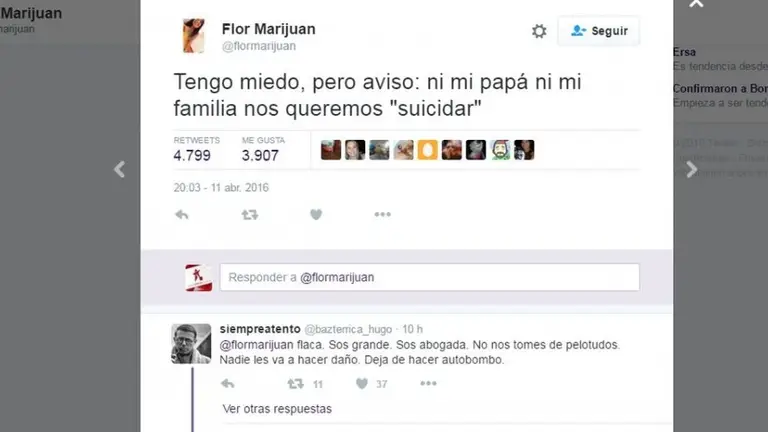Screen dimensions: 768x432
Task: Like the main tweet with heart icon
Action: (316, 215)
